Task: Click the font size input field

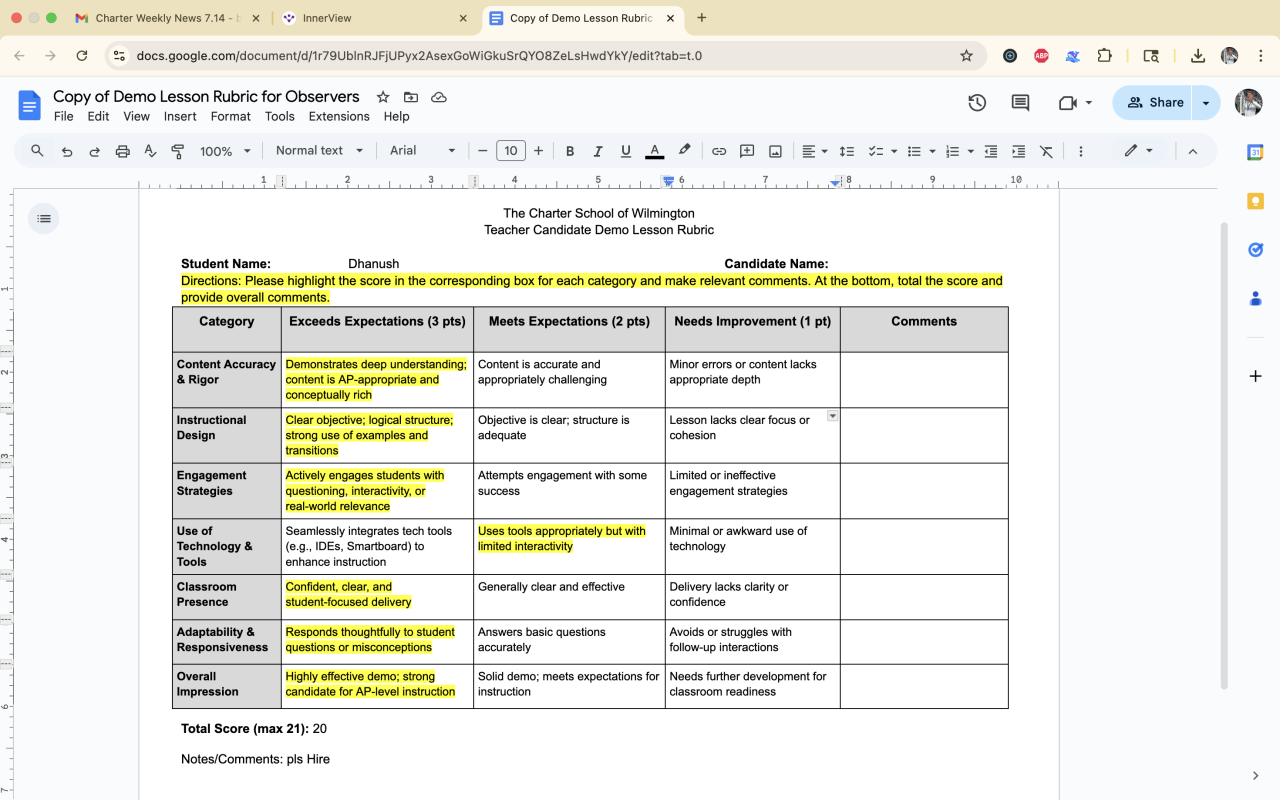Action: [x=510, y=151]
